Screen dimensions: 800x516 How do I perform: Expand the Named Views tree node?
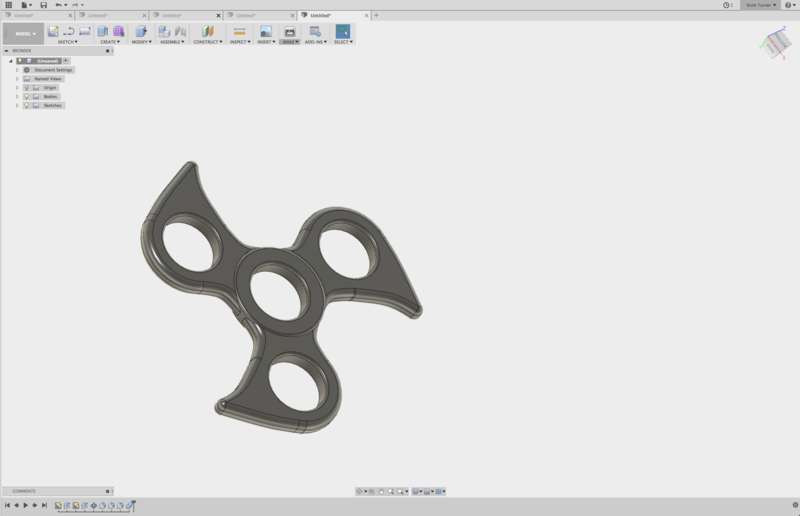point(17,79)
